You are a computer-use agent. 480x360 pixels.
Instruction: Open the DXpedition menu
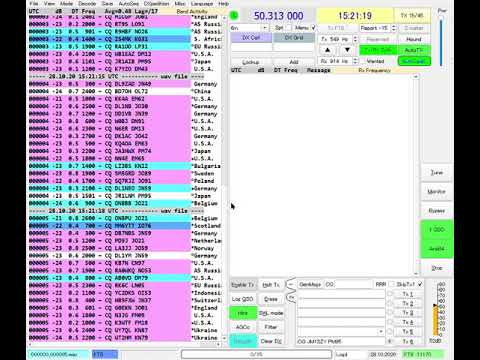(x=156, y=4)
